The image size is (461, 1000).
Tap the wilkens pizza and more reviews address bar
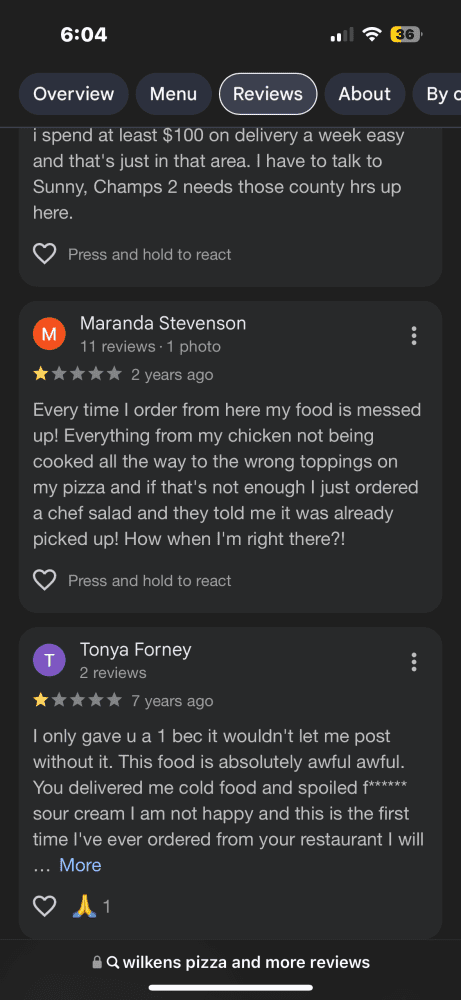[x=231, y=962]
